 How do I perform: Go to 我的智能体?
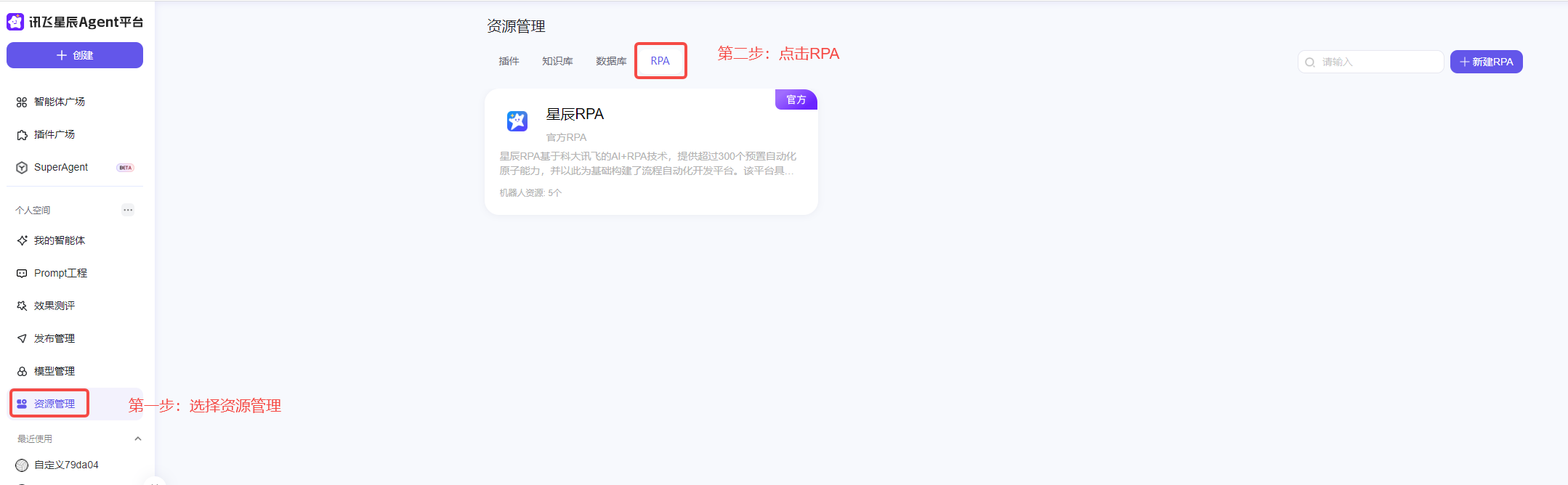click(x=60, y=240)
